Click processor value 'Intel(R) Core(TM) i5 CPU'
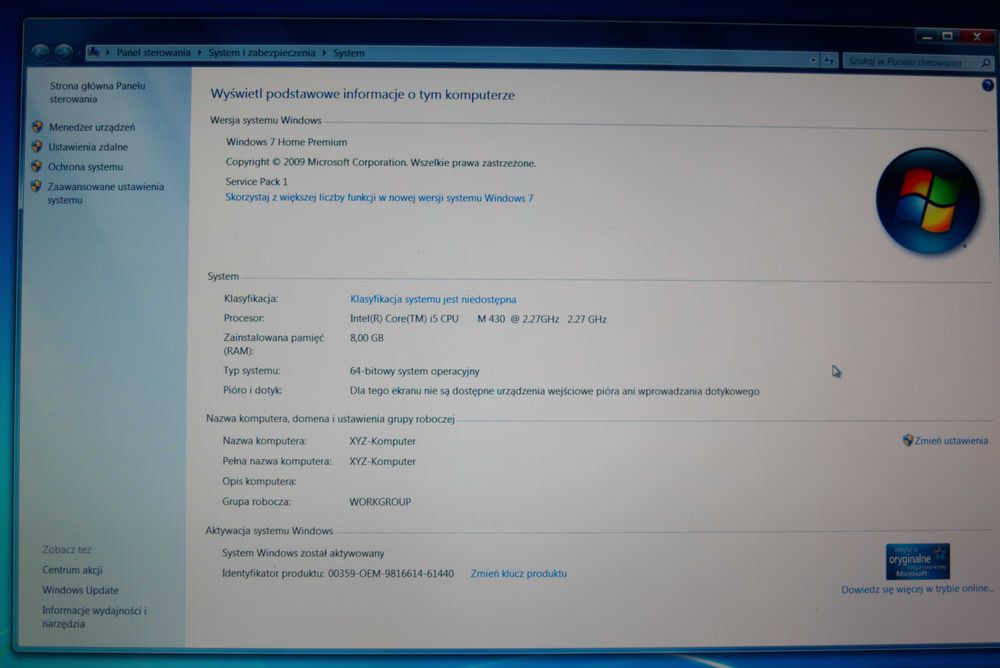The width and height of the screenshot is (1000, 668). pos(404,318)
